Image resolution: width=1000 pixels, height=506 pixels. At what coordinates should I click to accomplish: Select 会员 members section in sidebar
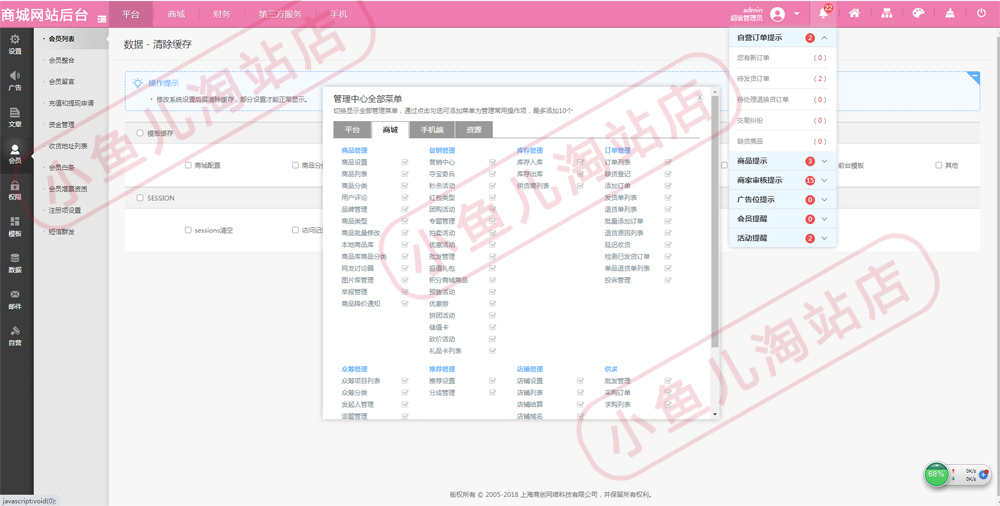click(x=15, y=154)
